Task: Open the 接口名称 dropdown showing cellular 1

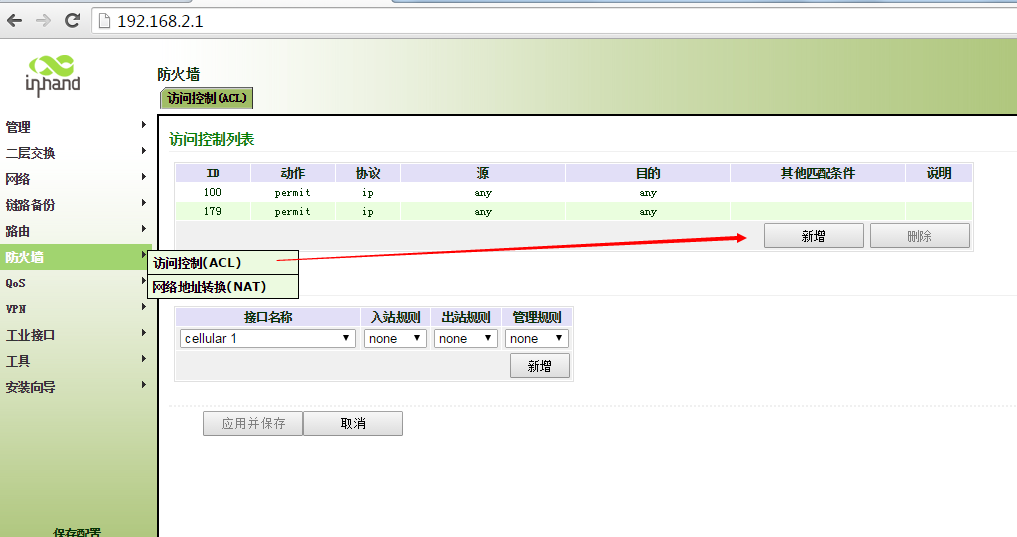Action: tap(268, 339)
